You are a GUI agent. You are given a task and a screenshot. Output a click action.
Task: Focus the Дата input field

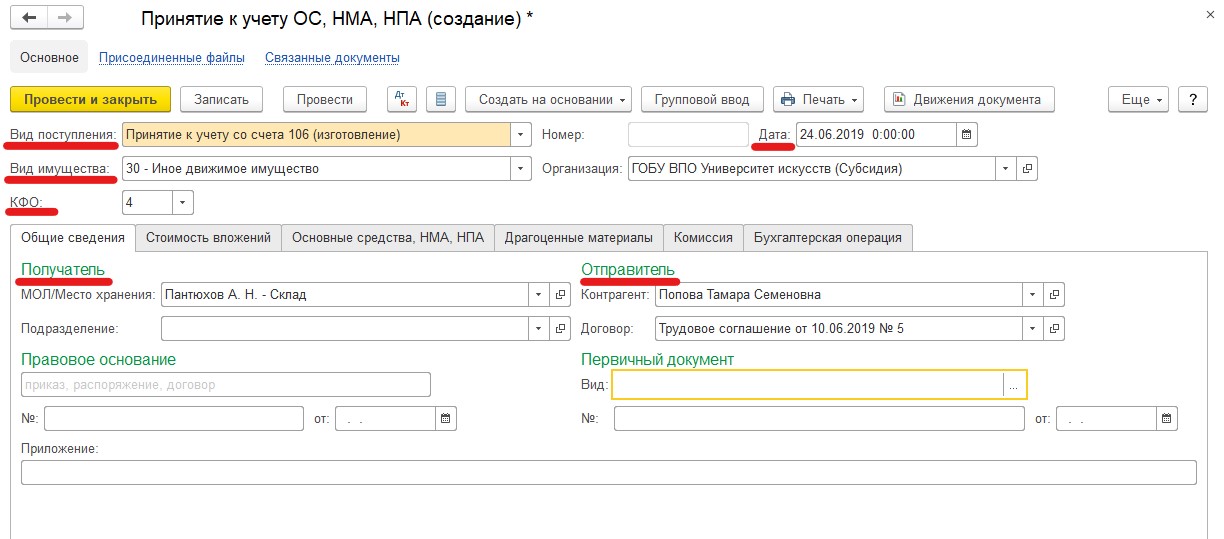click(x=876, y=134)
